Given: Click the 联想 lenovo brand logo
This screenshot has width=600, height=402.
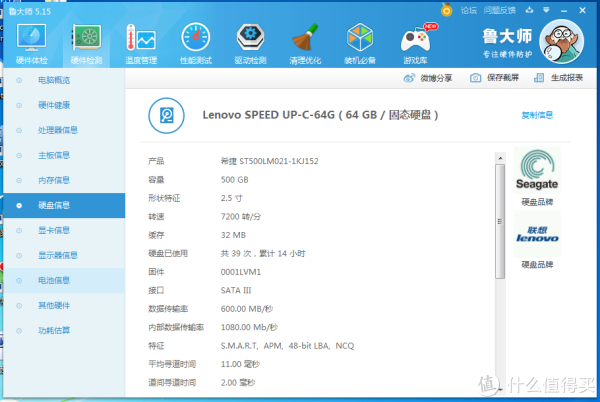Looking at the screenshot, I should pyautogui.click(x=537, y=234).
